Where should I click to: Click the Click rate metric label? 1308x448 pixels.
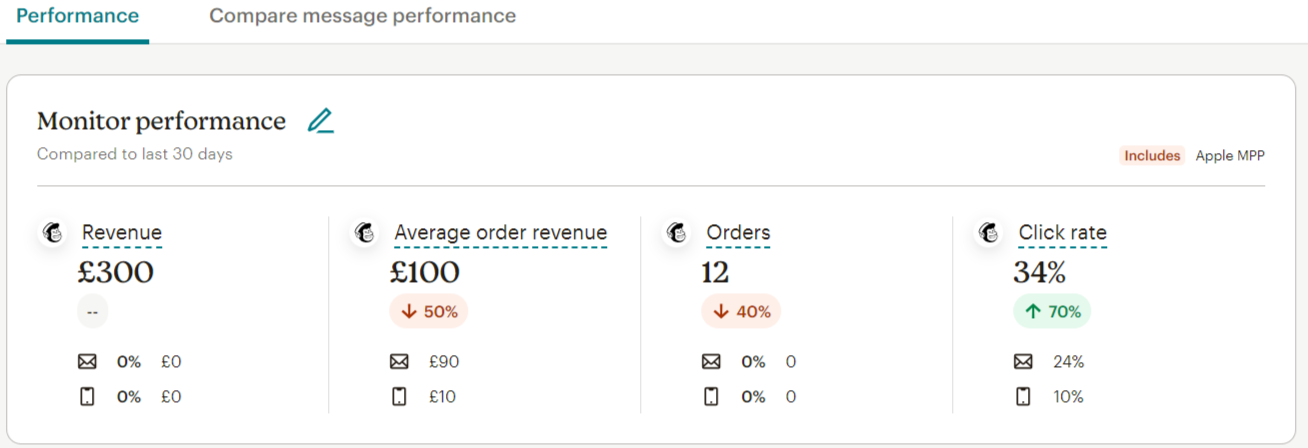point(1062,233)
